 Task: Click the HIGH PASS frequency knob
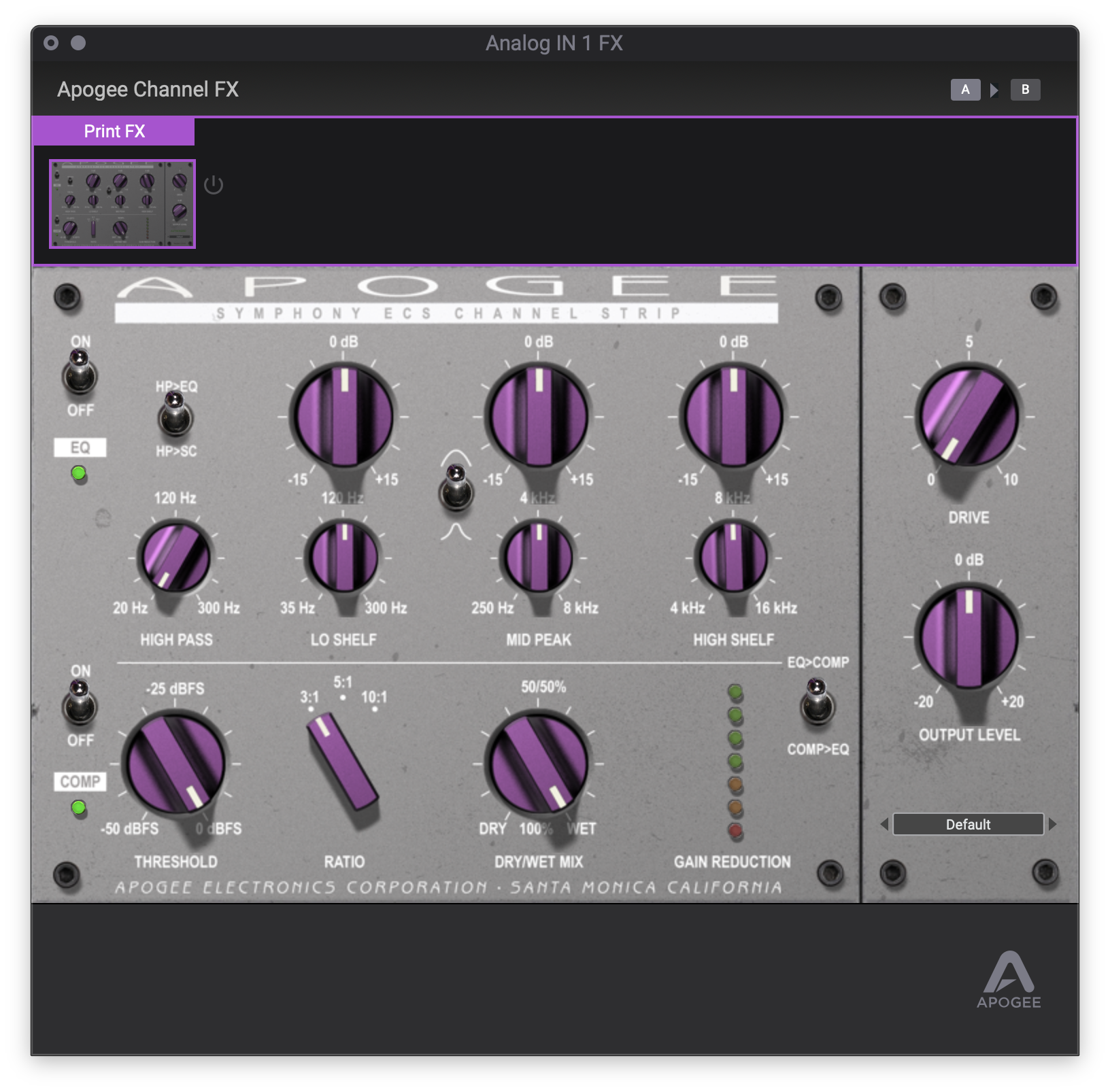click(174, 557)
